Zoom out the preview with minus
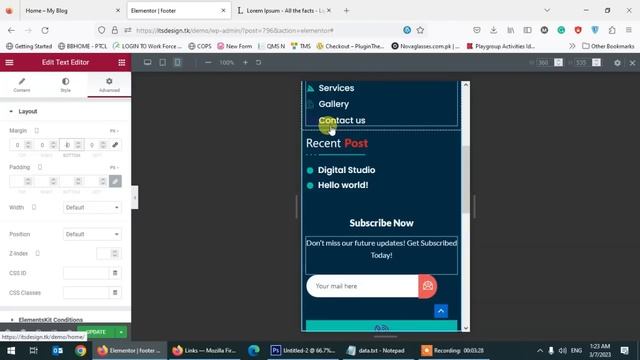 [208, 62]
